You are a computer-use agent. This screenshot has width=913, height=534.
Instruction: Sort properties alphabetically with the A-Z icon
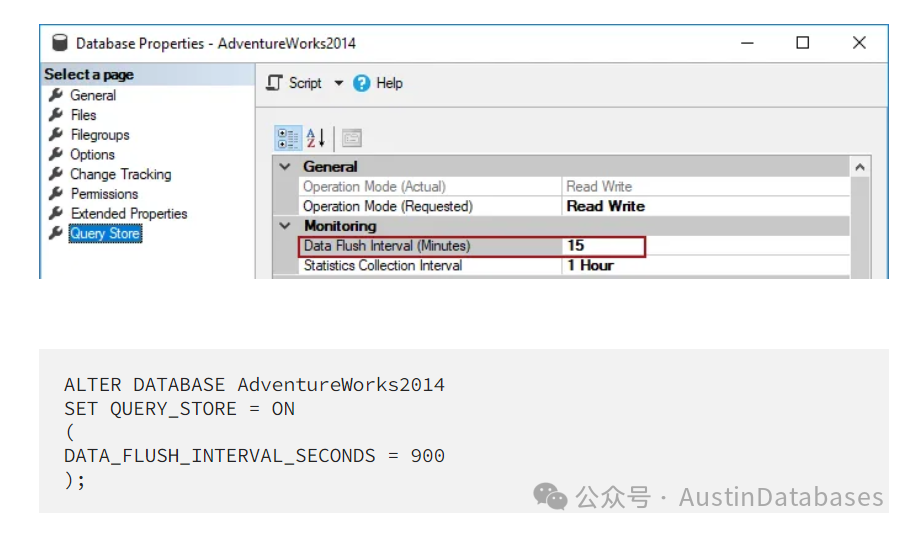coord(316,139)
